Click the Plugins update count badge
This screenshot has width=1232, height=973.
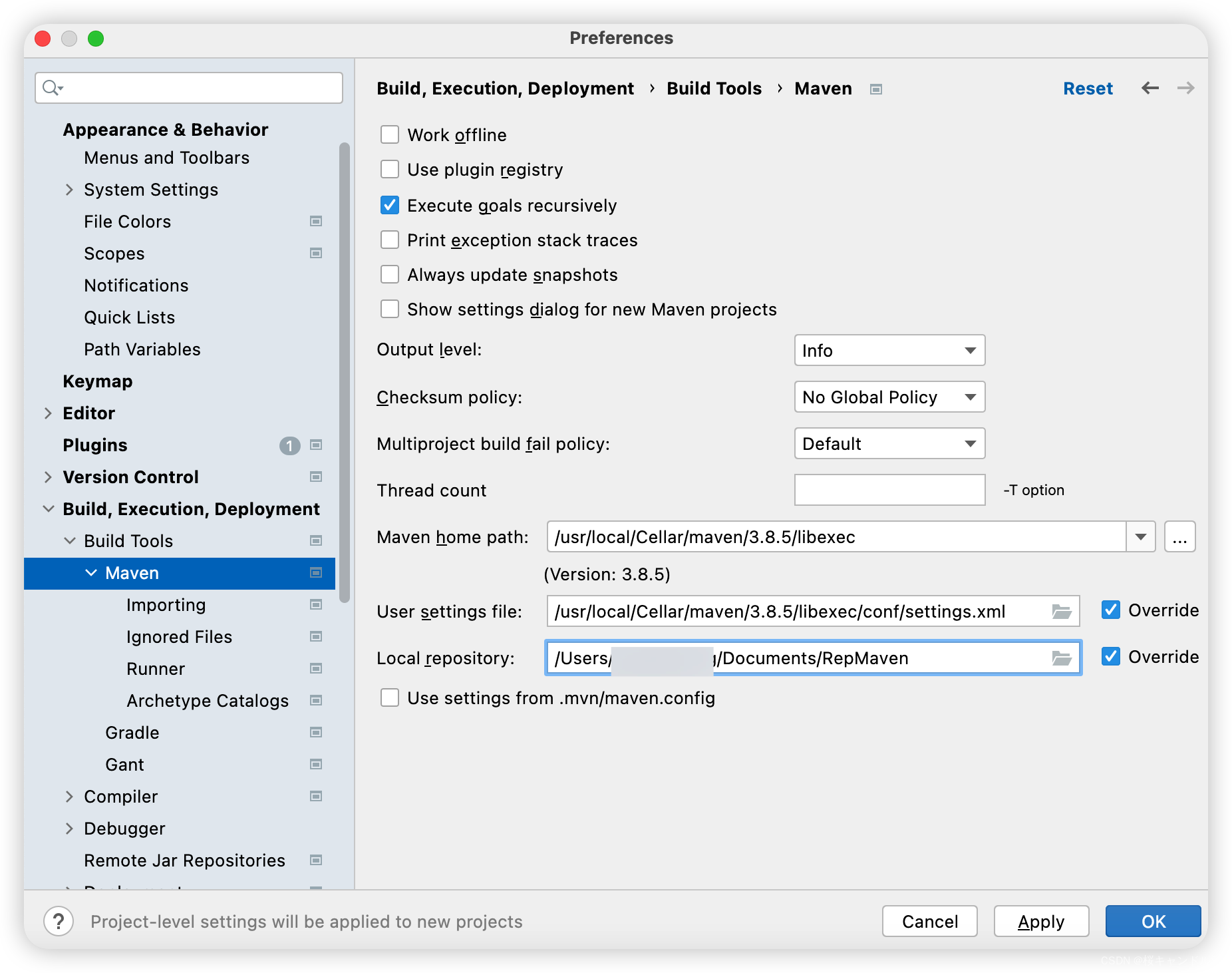click(289, 445)
